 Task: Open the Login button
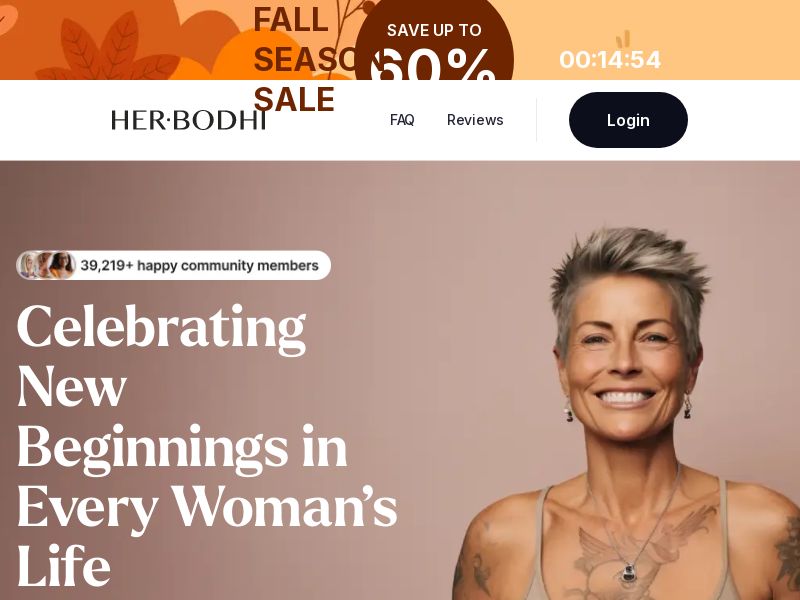[x=628, y=120]
